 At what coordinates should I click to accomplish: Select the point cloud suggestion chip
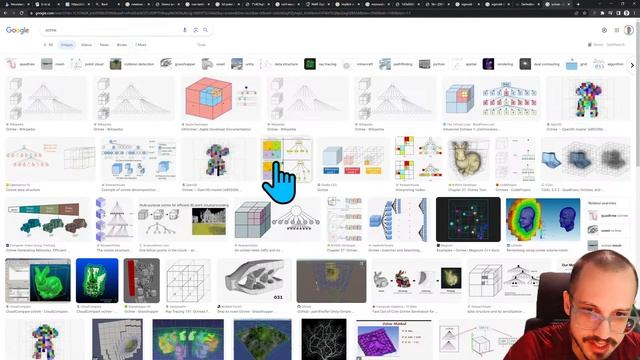click(x=87, y=64)
